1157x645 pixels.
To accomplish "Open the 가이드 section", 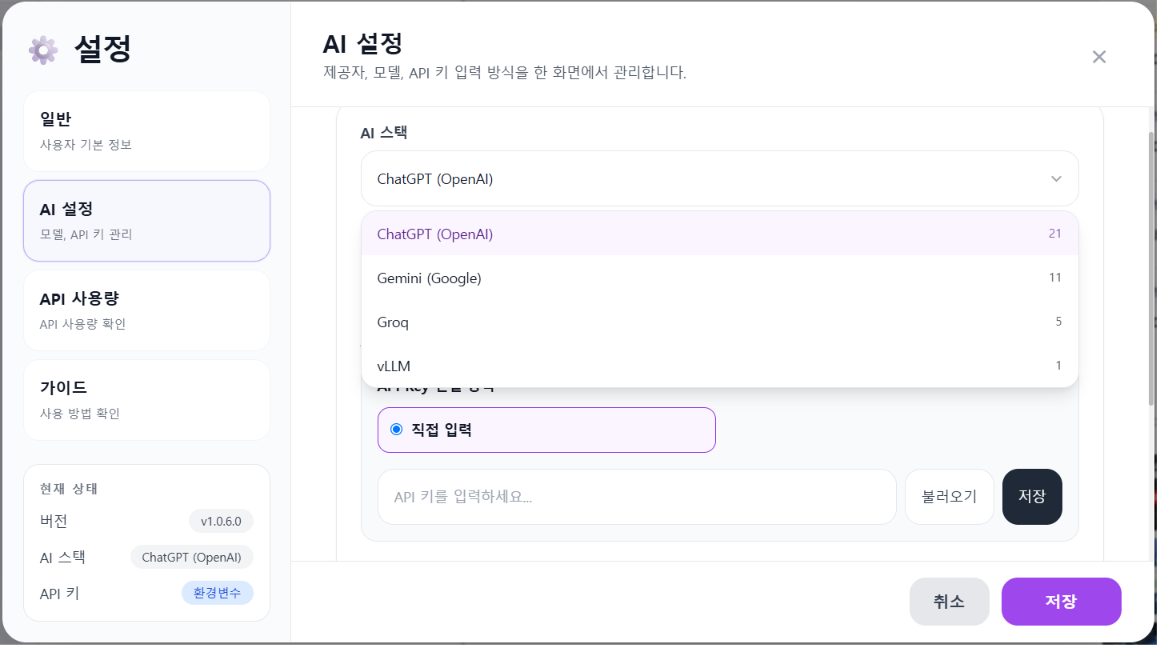I will pos(147,399).
